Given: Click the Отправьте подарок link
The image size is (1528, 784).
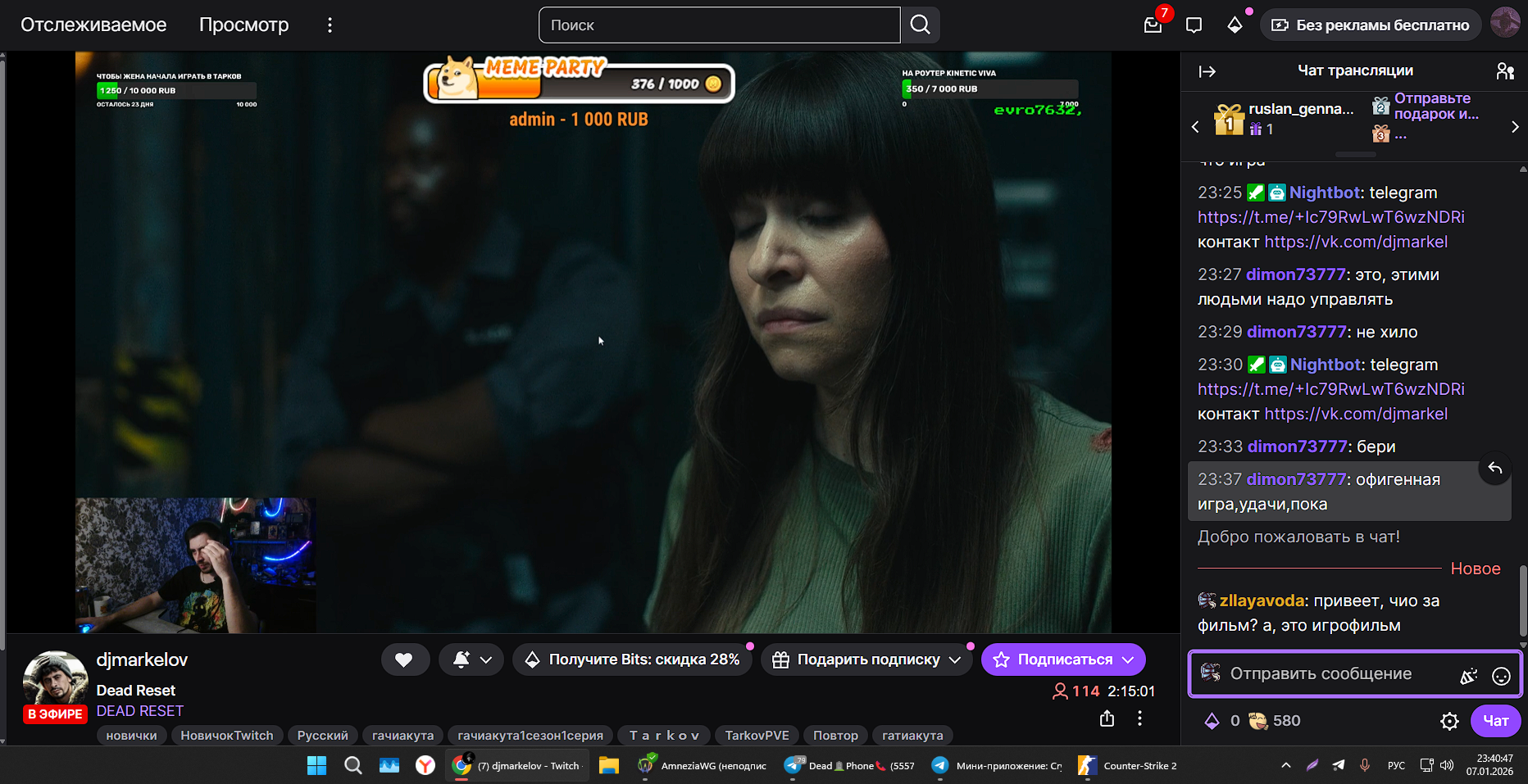Looking at the screenshot, I should tap(1436, 106).
